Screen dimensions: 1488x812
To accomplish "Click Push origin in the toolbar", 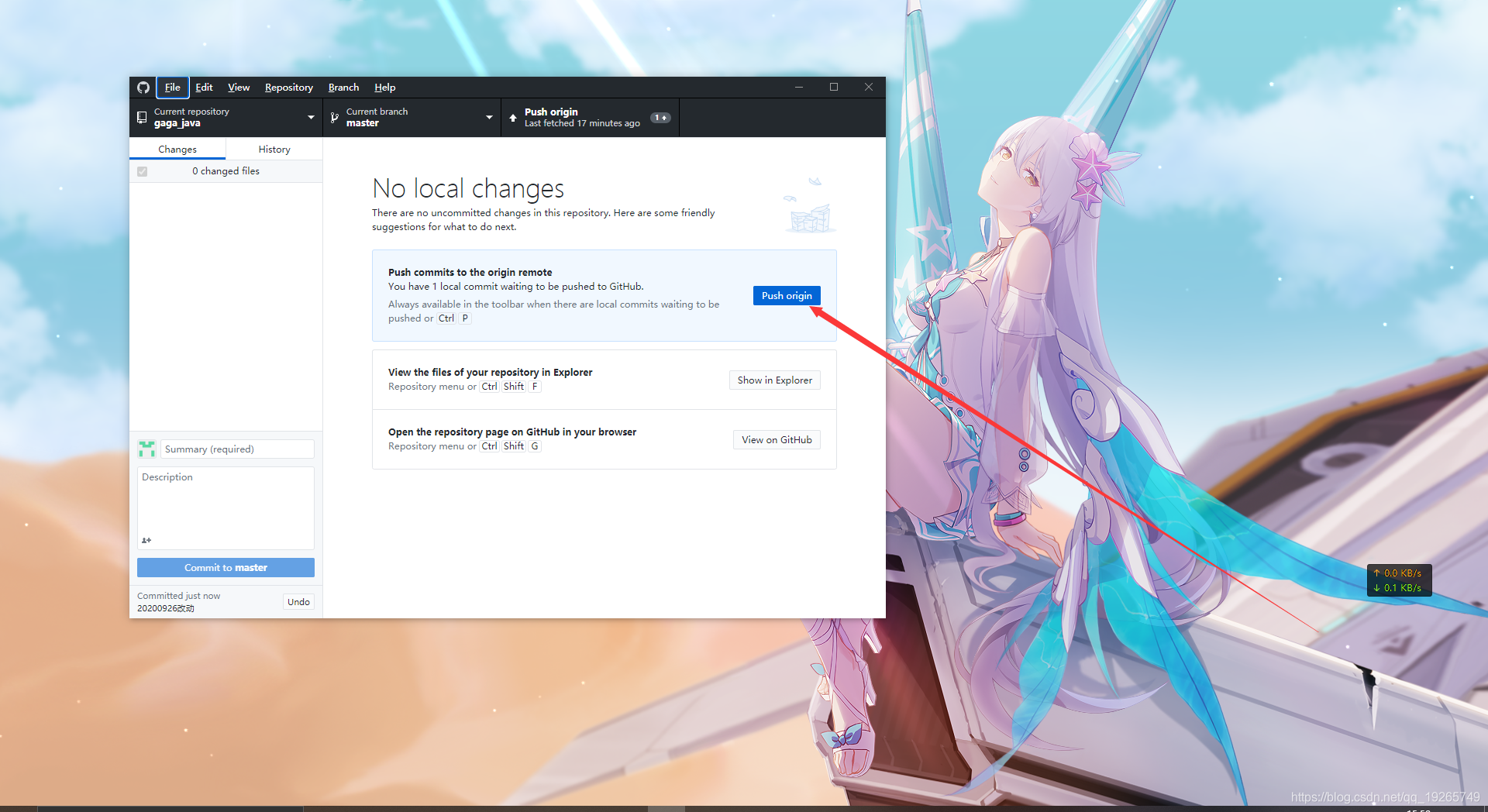I will 590,118.
